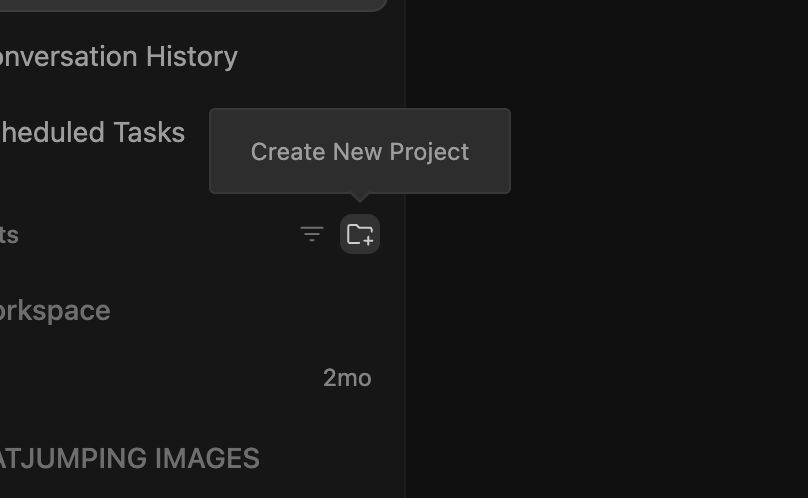
Task: Open the Scheduled Tasks sidebar entry
Action: [x=93, y=132]
